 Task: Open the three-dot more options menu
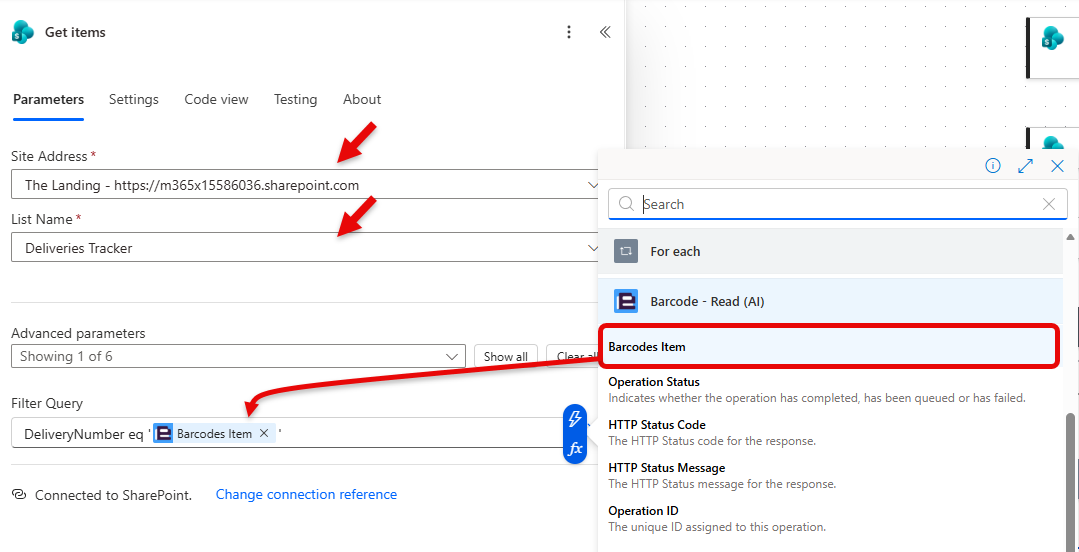tap(568, 32)
